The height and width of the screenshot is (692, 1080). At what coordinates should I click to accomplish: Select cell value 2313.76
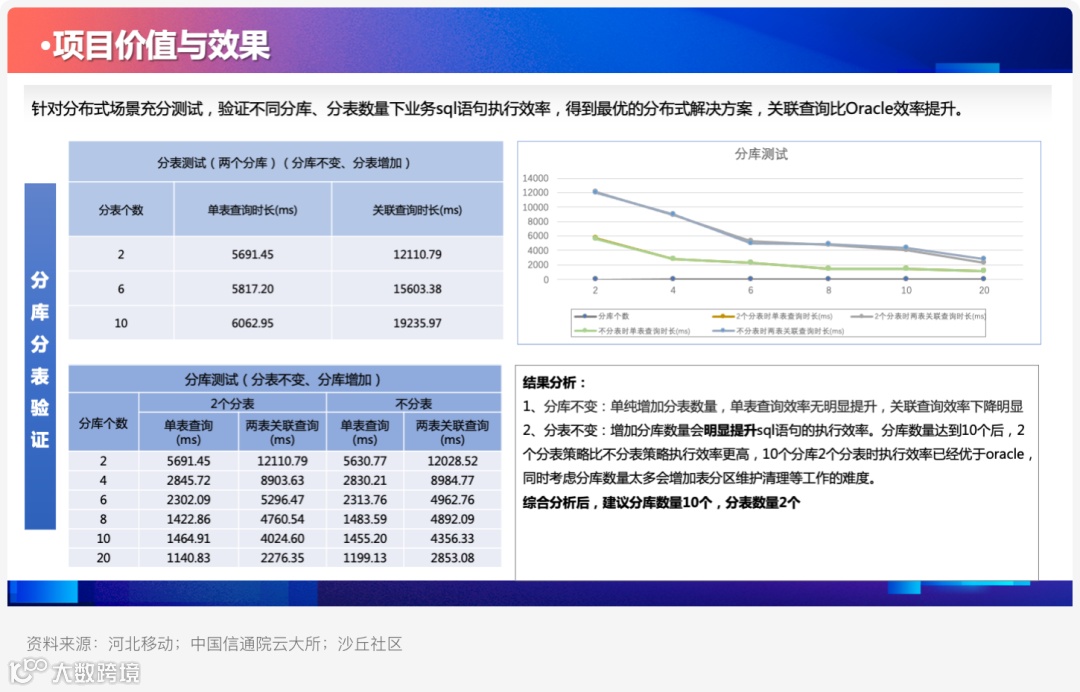(365, 500)
